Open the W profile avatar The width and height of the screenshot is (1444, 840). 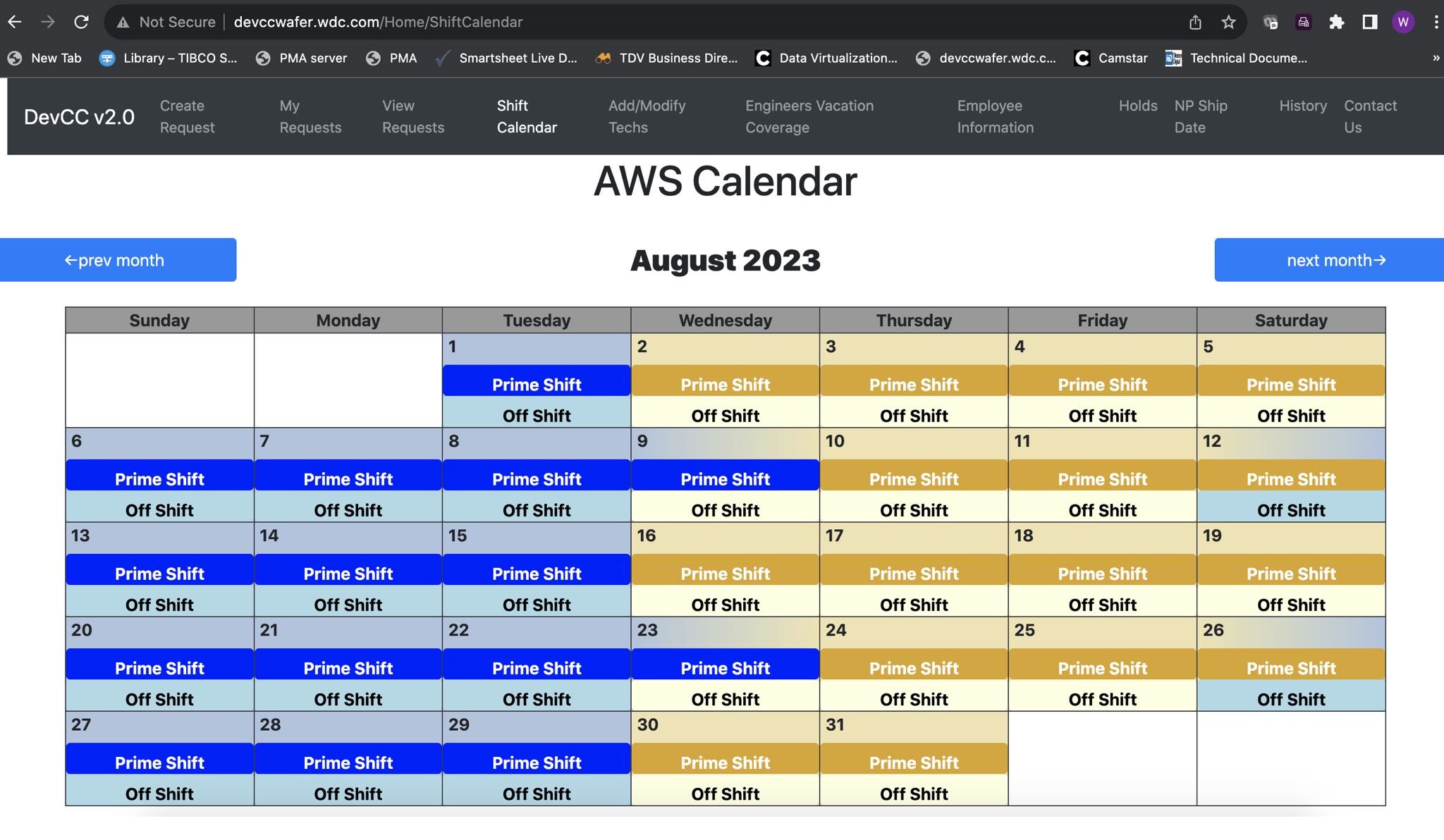click(1403, 23)
